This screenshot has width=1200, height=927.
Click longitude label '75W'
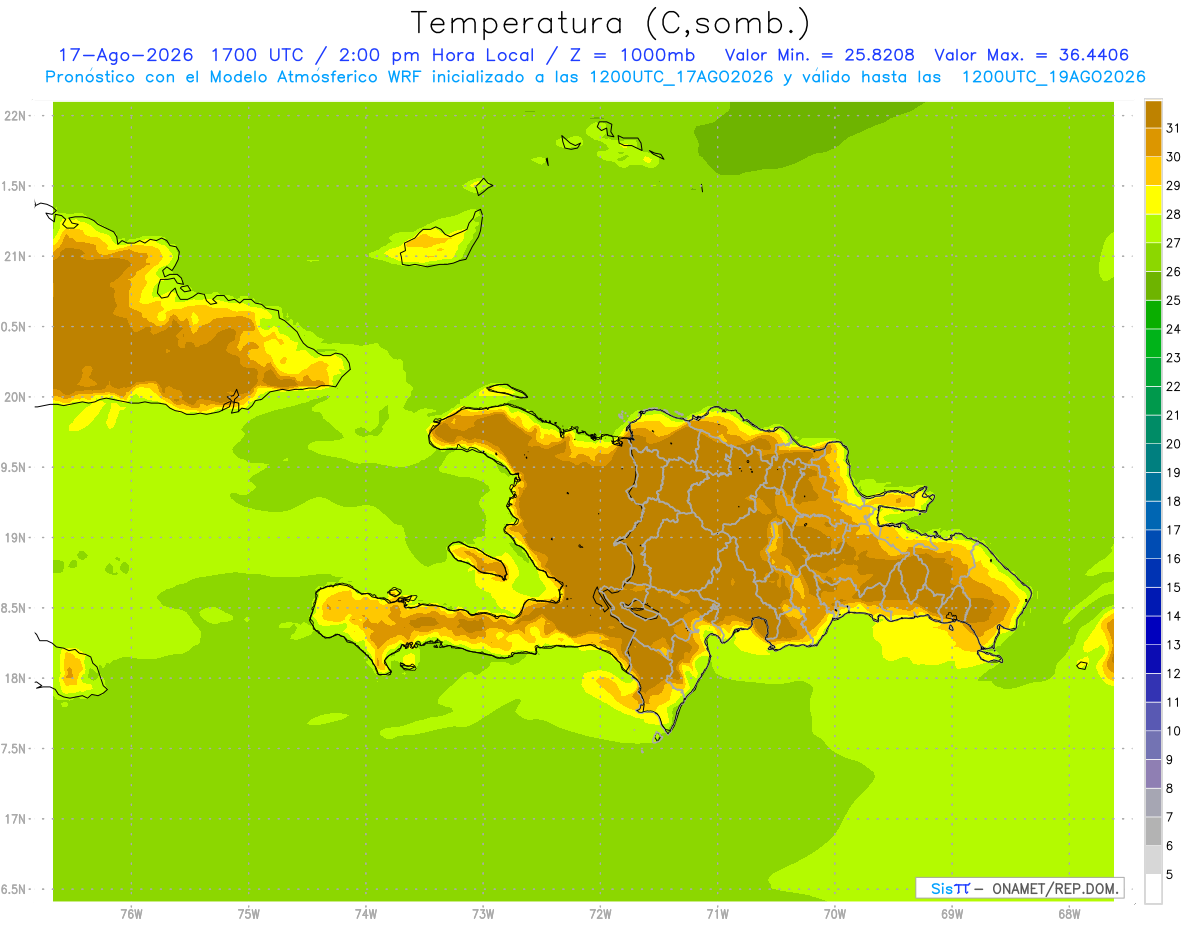249,914
